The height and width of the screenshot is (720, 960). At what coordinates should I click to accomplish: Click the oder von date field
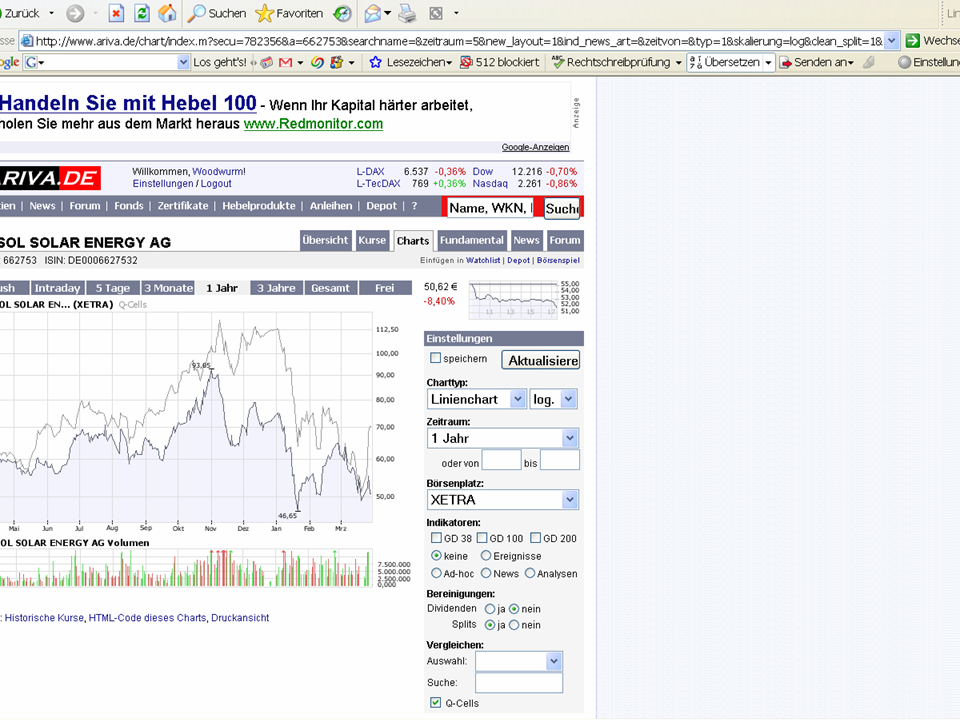pos(501,460)
